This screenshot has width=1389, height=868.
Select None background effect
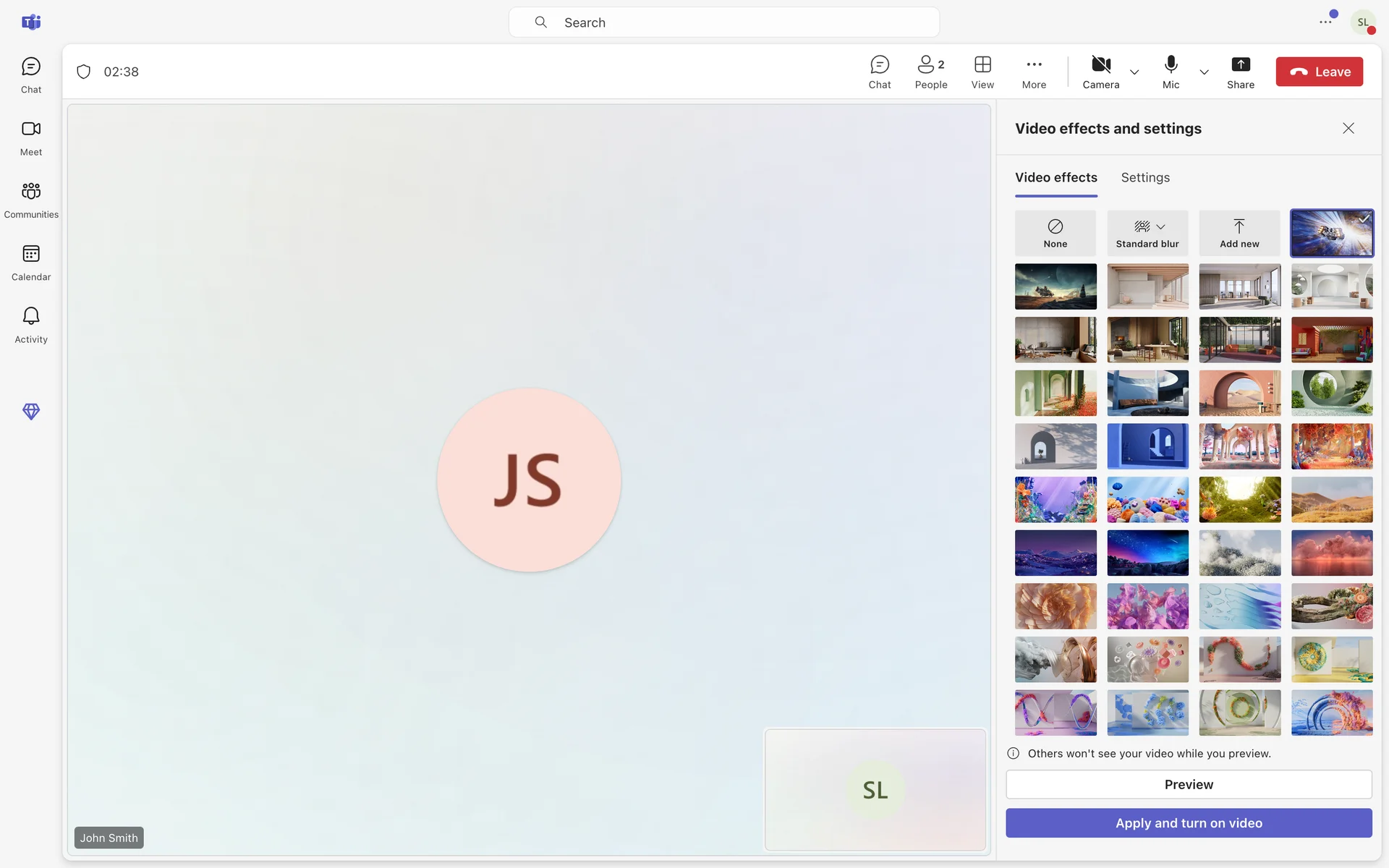point(1055,233)
